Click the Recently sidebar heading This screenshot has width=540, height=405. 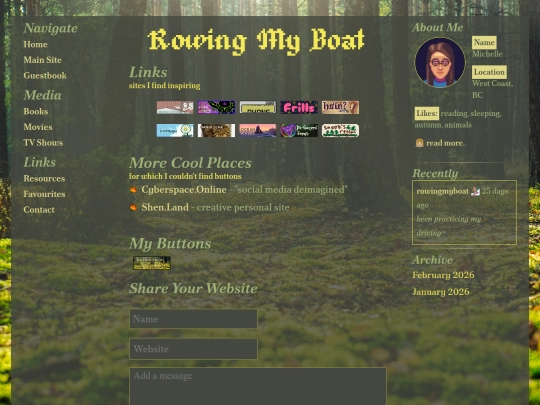(435, 174)
